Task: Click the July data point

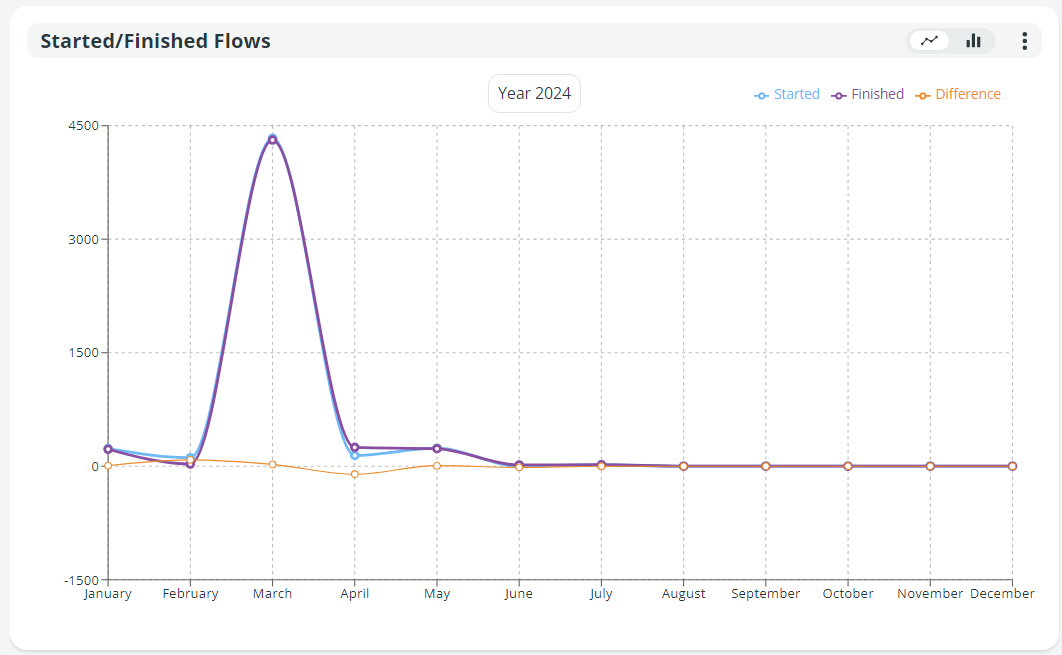Action: [601, 465]
